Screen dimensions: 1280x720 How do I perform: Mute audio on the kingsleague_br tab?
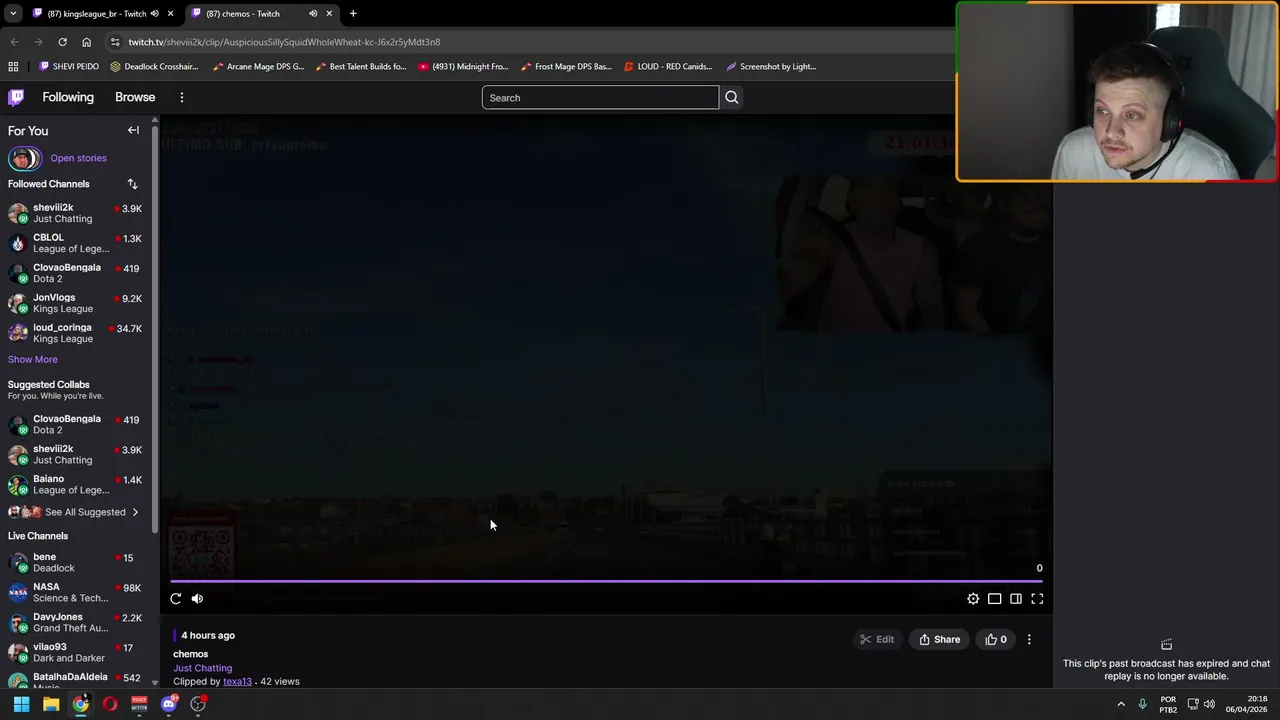coord(154,14)
